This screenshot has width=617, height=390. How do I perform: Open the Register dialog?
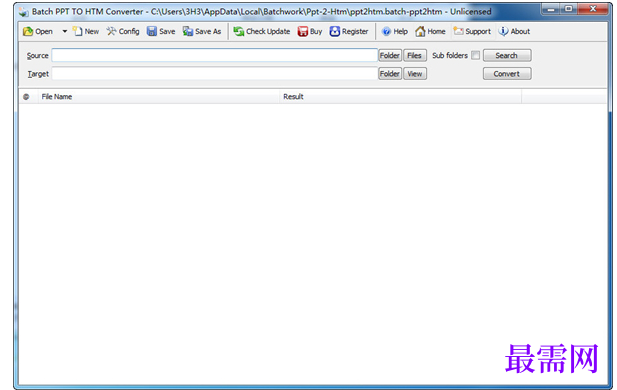point(349,31)
